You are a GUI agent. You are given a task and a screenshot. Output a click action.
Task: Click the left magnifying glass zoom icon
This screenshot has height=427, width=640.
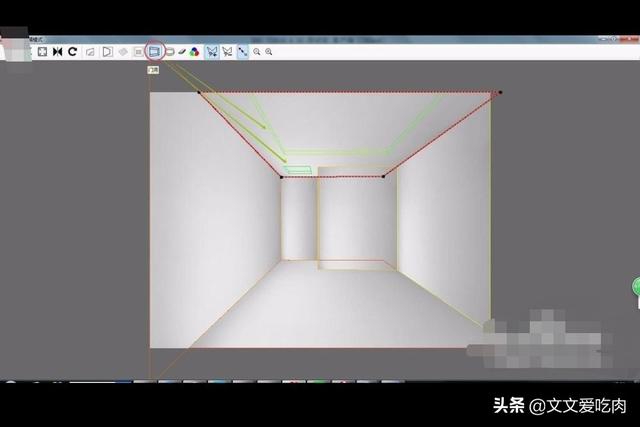click(257, 50)
